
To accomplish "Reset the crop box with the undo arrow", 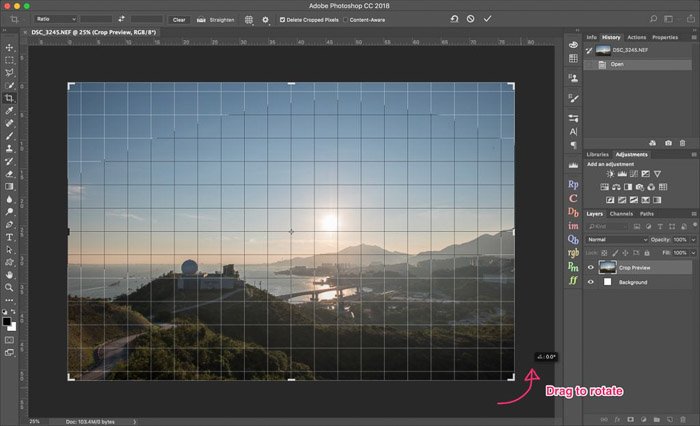I will pyautogui.click(x=454, y=19).
